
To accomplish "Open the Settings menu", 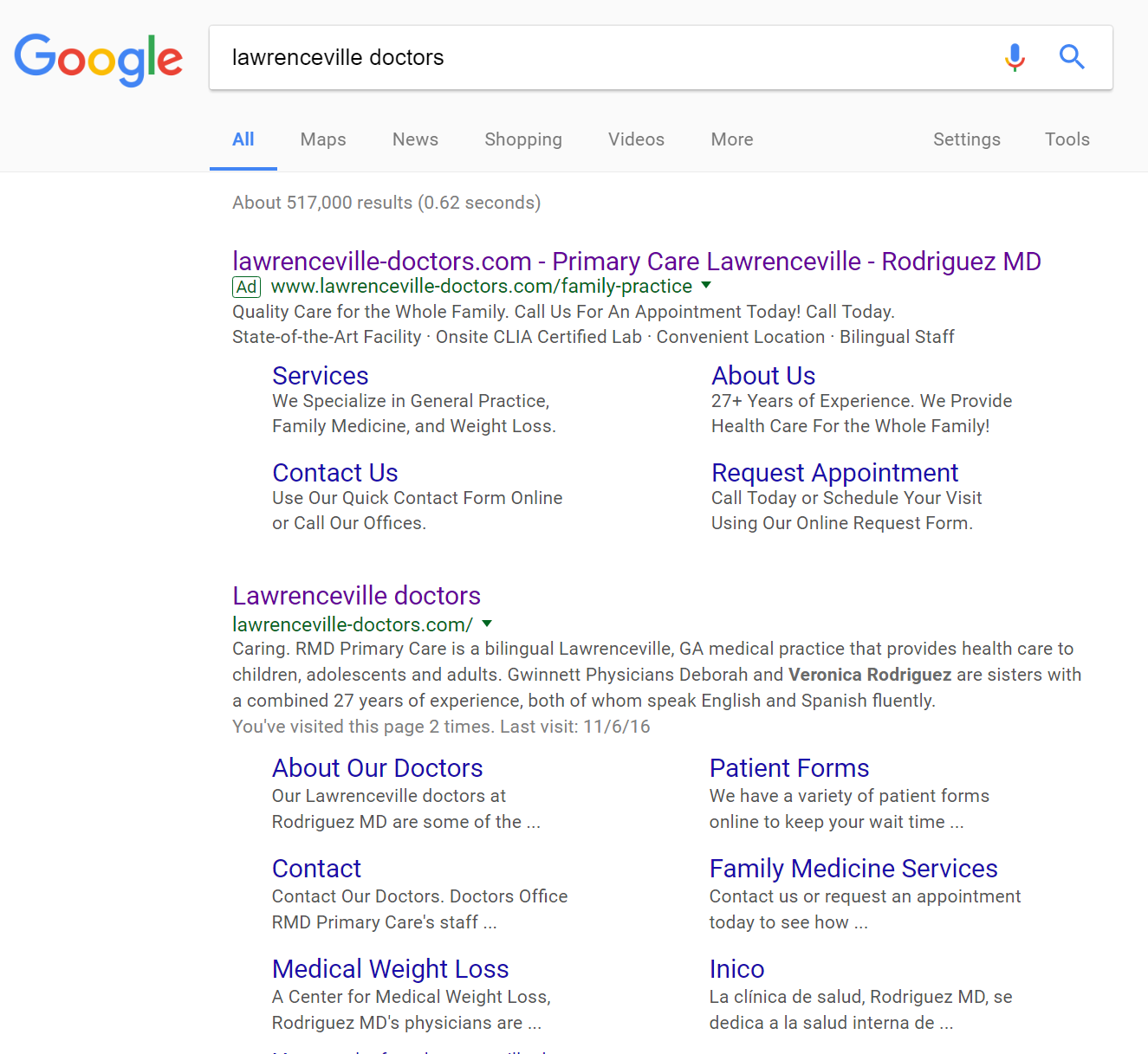I will tap(967, 139).
